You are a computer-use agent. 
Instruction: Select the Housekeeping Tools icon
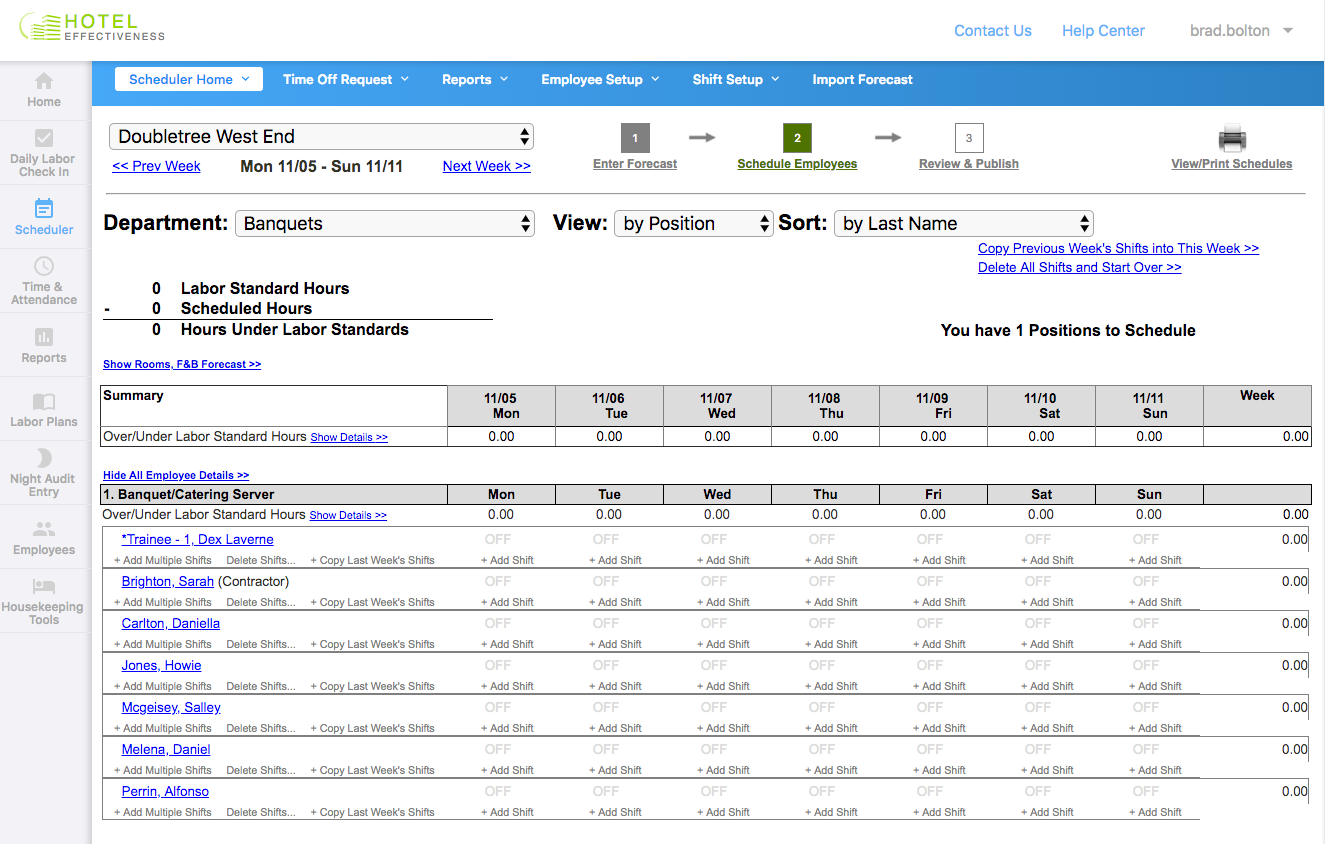point(43,595)
